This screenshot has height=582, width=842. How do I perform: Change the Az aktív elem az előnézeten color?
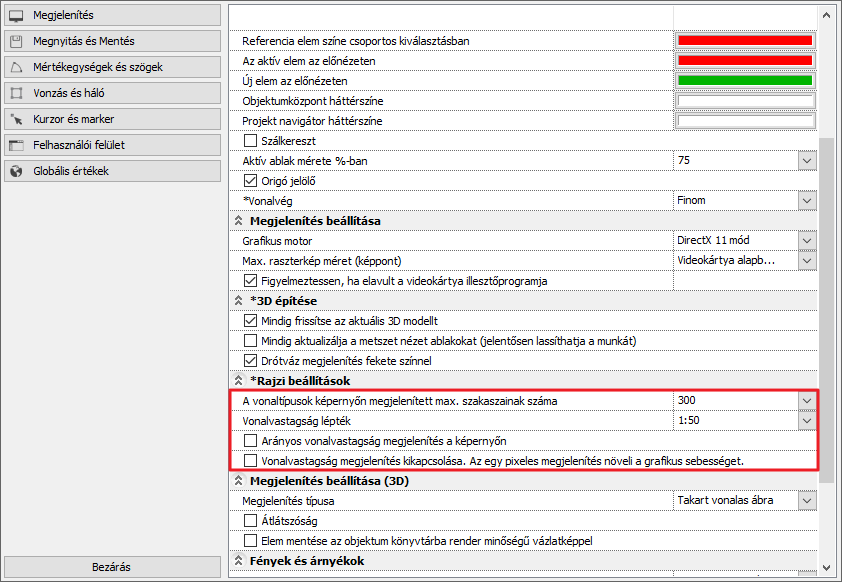[x=745, y=61]
